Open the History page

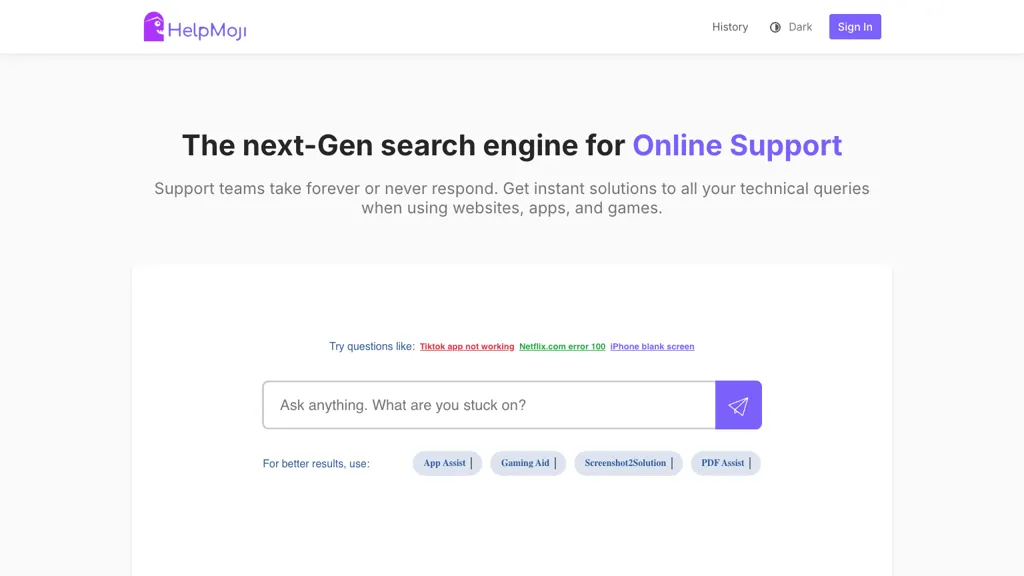(730, 27)
